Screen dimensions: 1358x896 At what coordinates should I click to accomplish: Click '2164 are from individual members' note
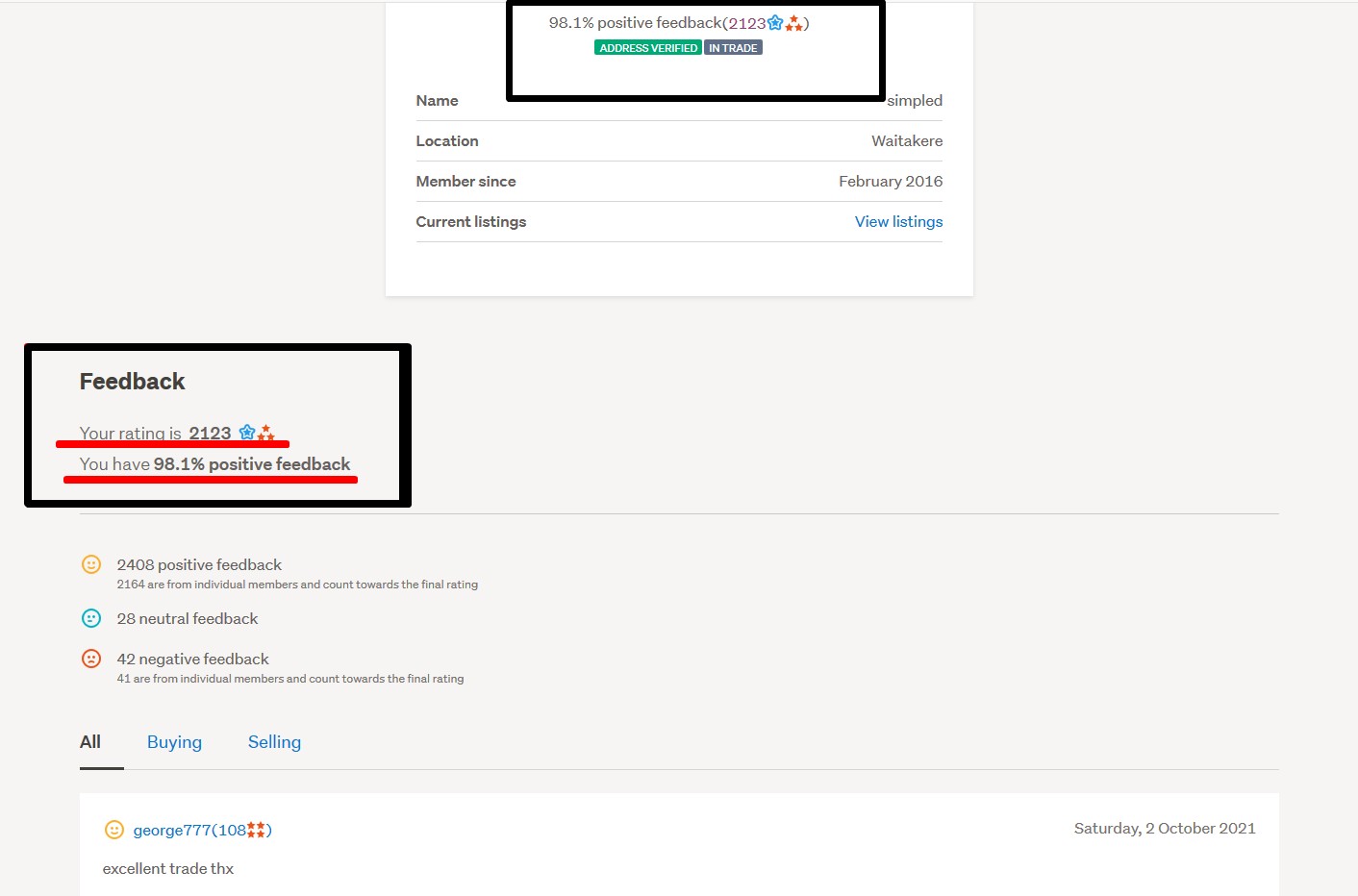click(x=297, y=585)
